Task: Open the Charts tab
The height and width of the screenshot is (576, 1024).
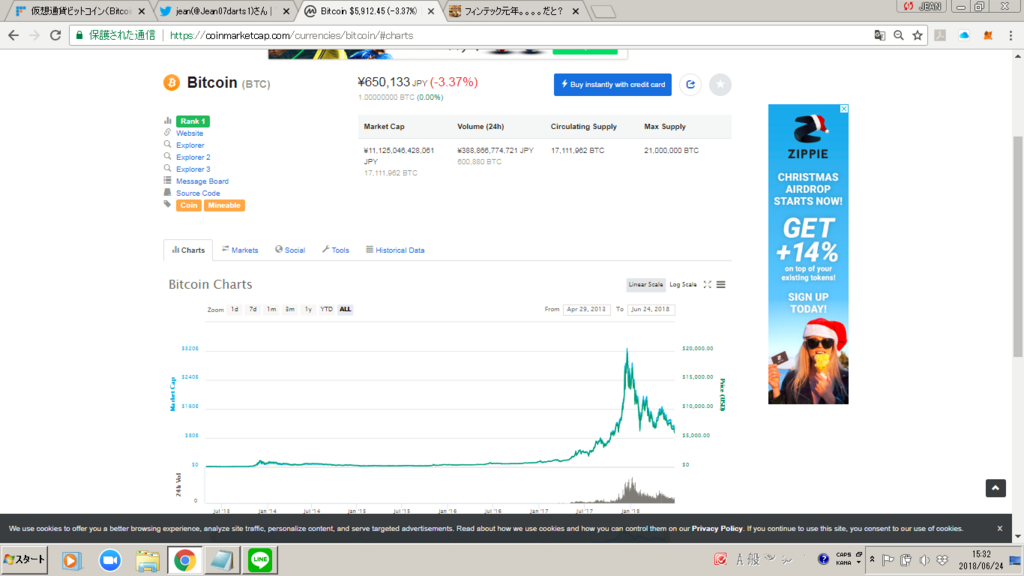Action: [188, 250]
